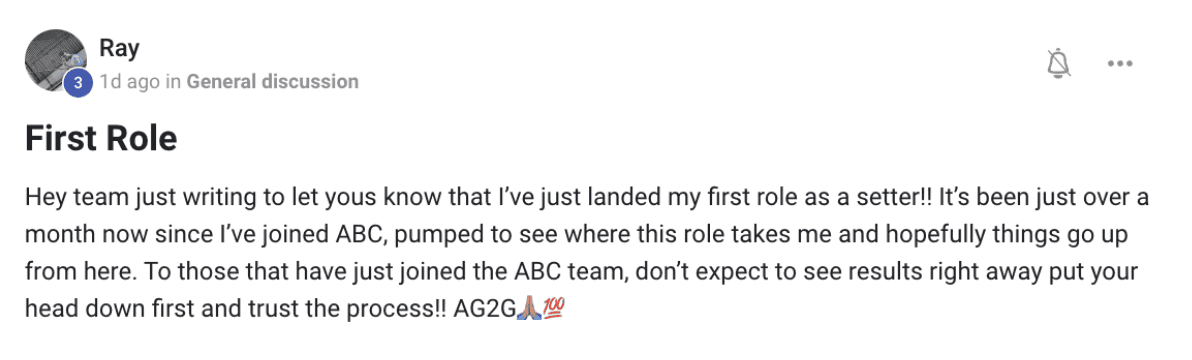Toggle the muted notification bell icon
This screenshot has width=1192, height=360.
pyautogui.click(x=1059, y=63)
